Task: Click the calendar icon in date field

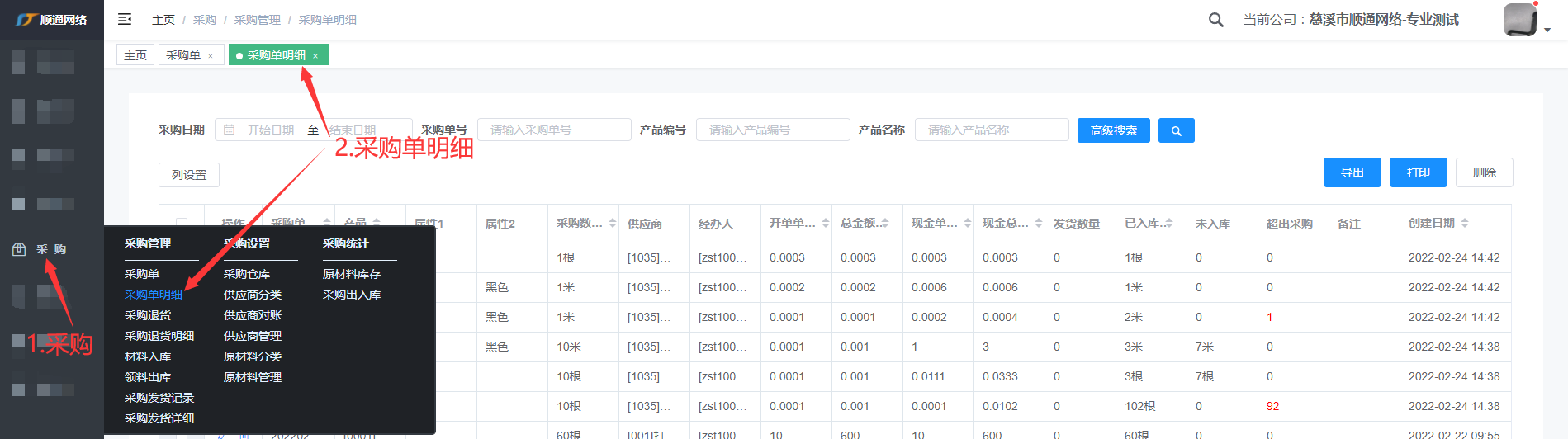Action: [x=230, y=130]
